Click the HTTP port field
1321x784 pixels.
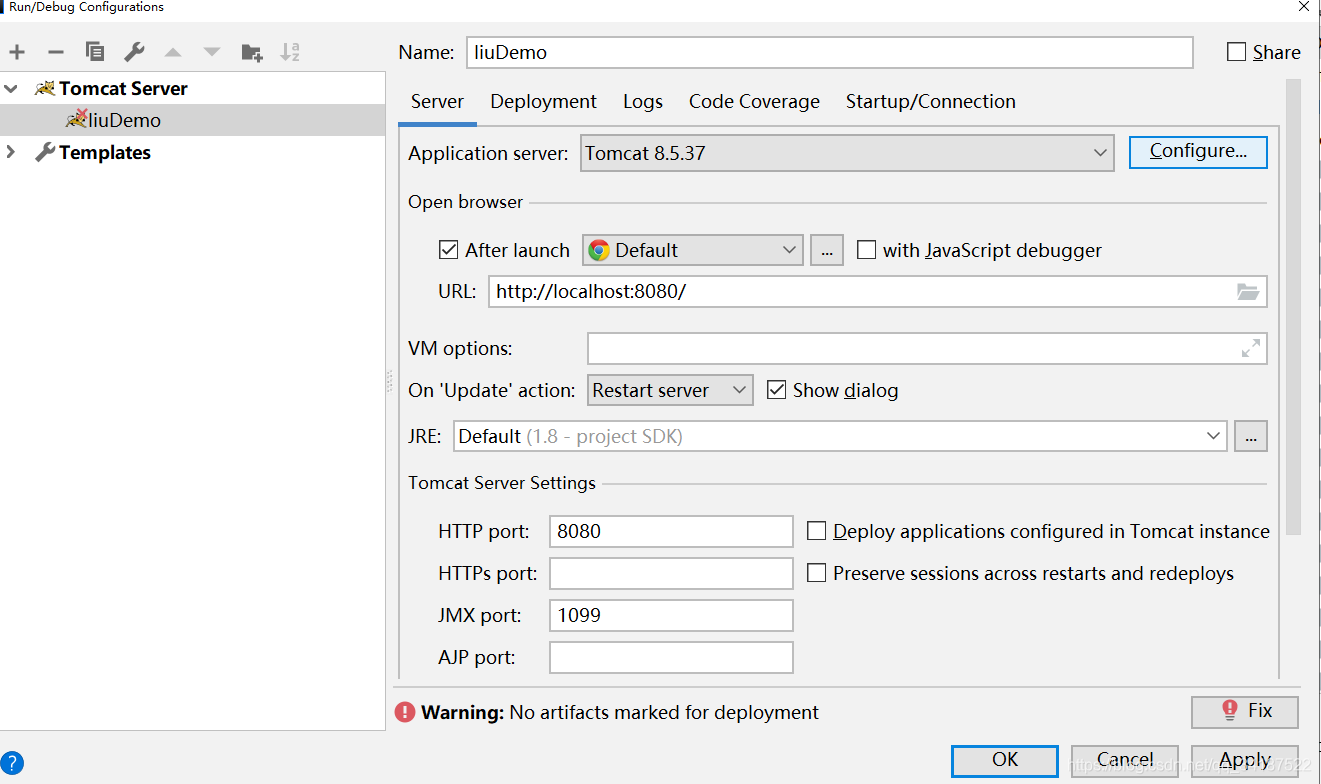(x=671, y=531)
